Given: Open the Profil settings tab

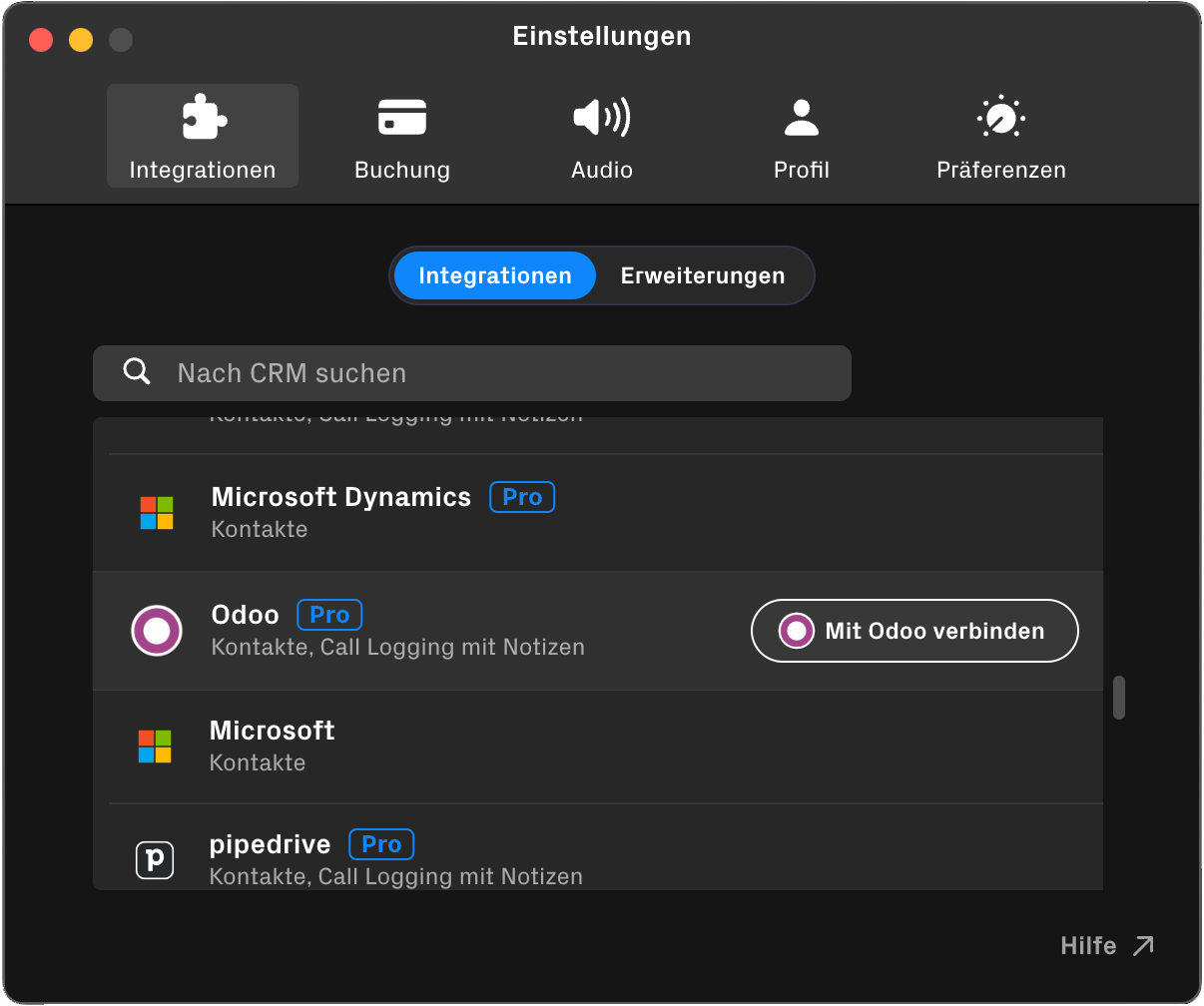Looking at the screenshot, I should (802, 136).
